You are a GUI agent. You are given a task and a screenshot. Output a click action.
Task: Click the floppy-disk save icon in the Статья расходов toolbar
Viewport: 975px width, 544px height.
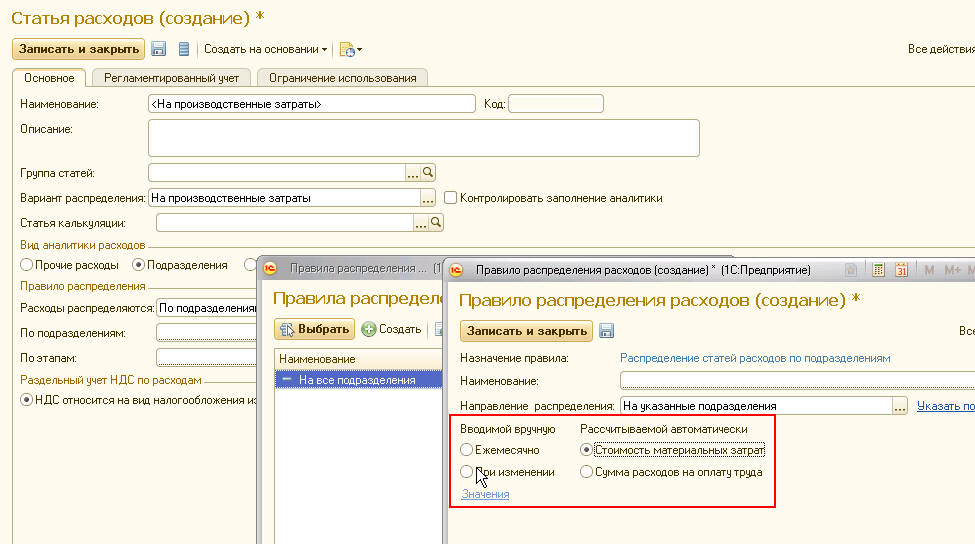159,49
